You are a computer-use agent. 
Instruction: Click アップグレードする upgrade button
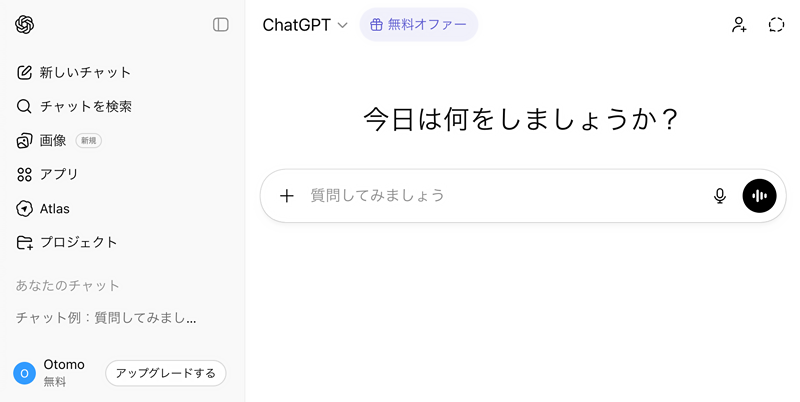[x=166, y=373]
